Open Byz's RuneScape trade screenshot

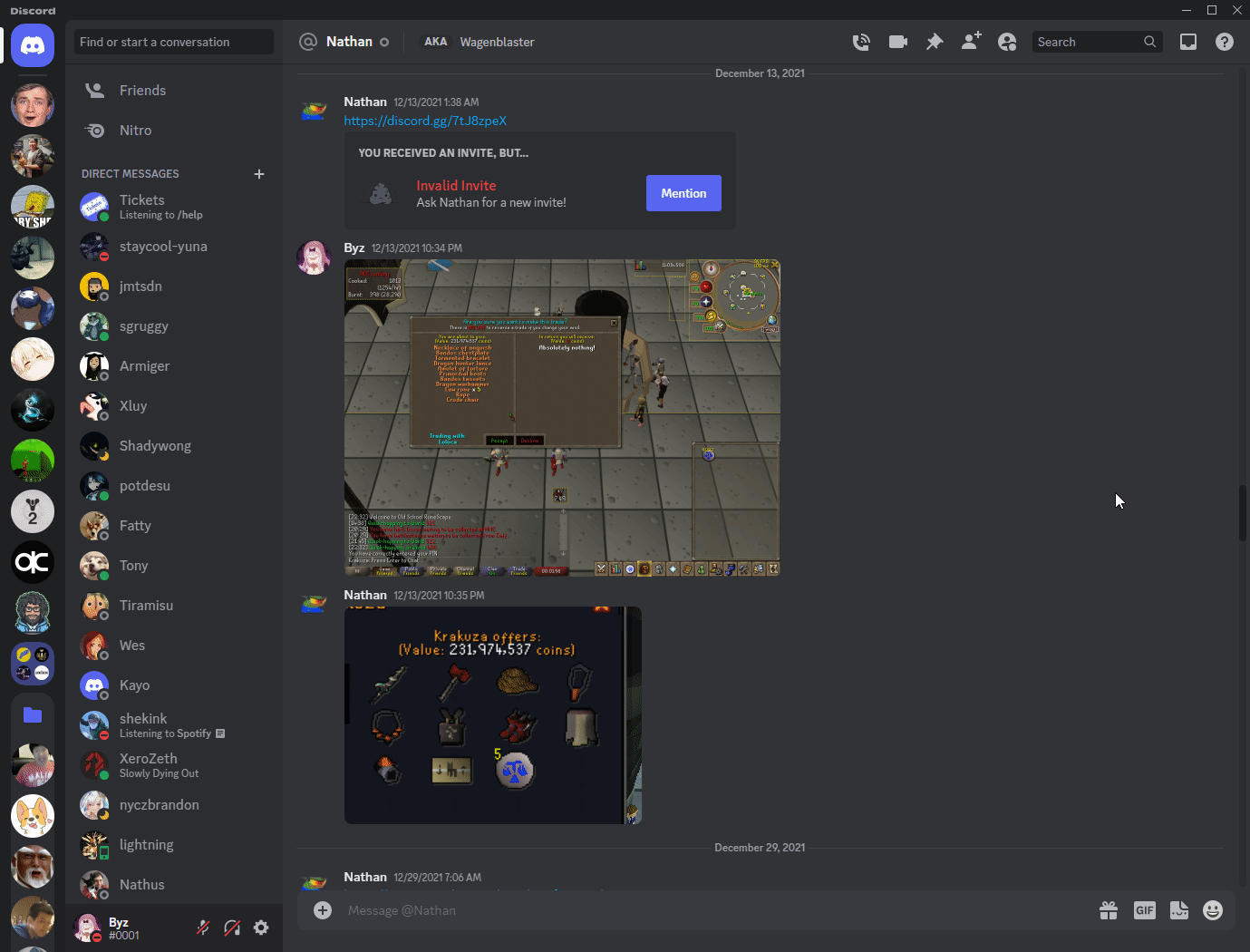coord(562,418)
